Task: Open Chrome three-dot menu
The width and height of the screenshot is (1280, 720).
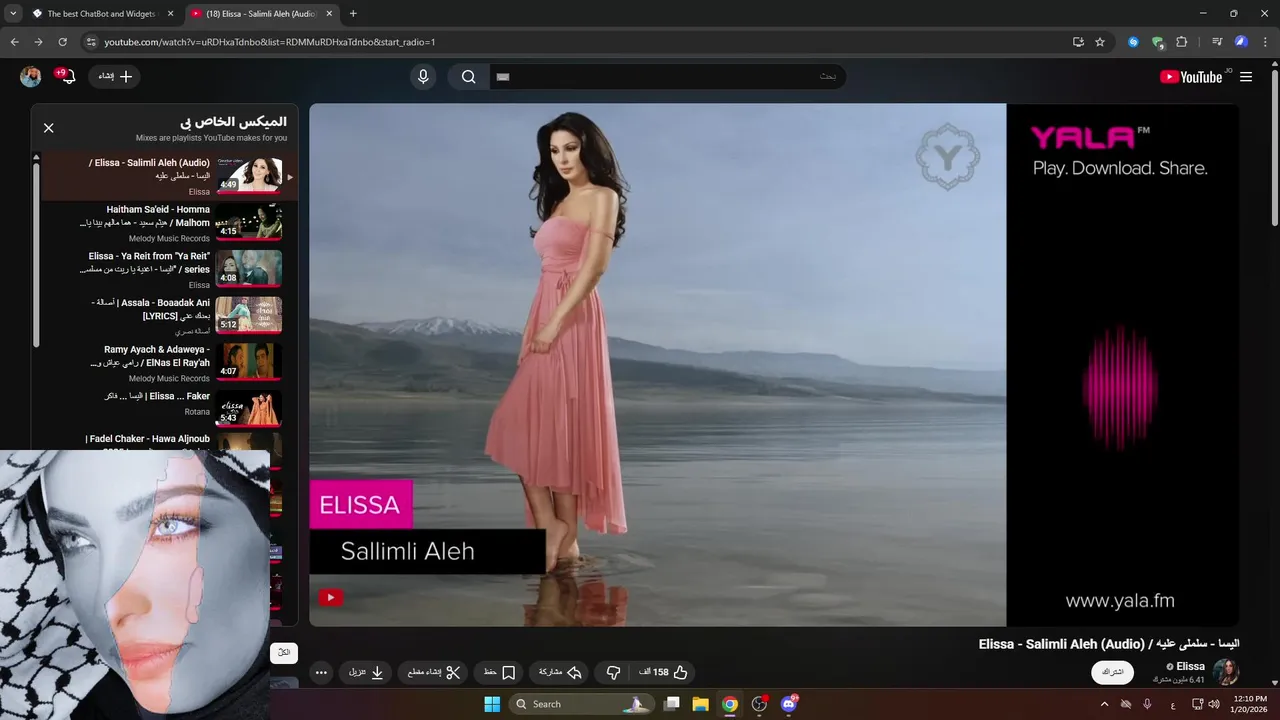Action: 1265,42
